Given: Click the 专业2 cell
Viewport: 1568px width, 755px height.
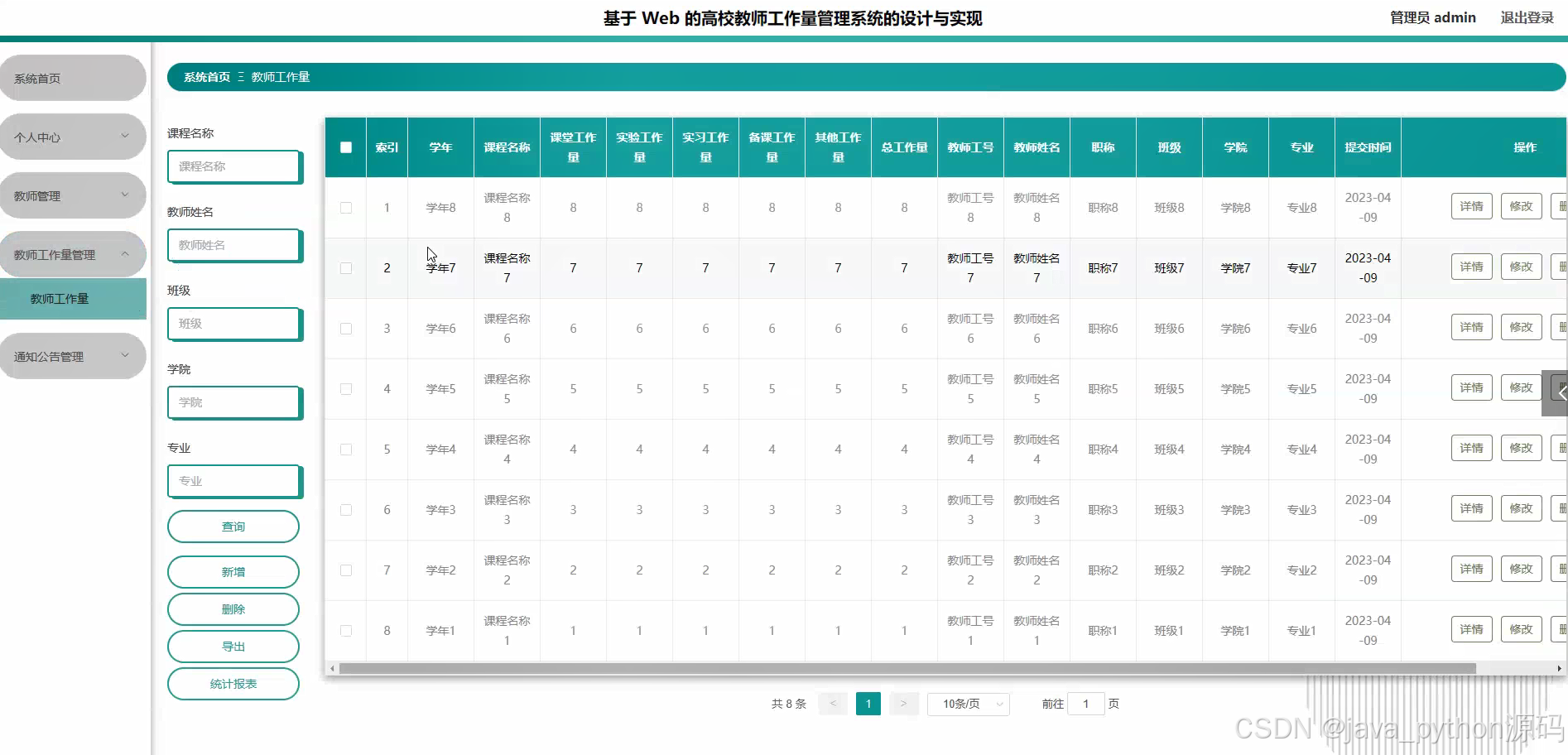Looking at the screenshot, I should tap(1301, 570).
